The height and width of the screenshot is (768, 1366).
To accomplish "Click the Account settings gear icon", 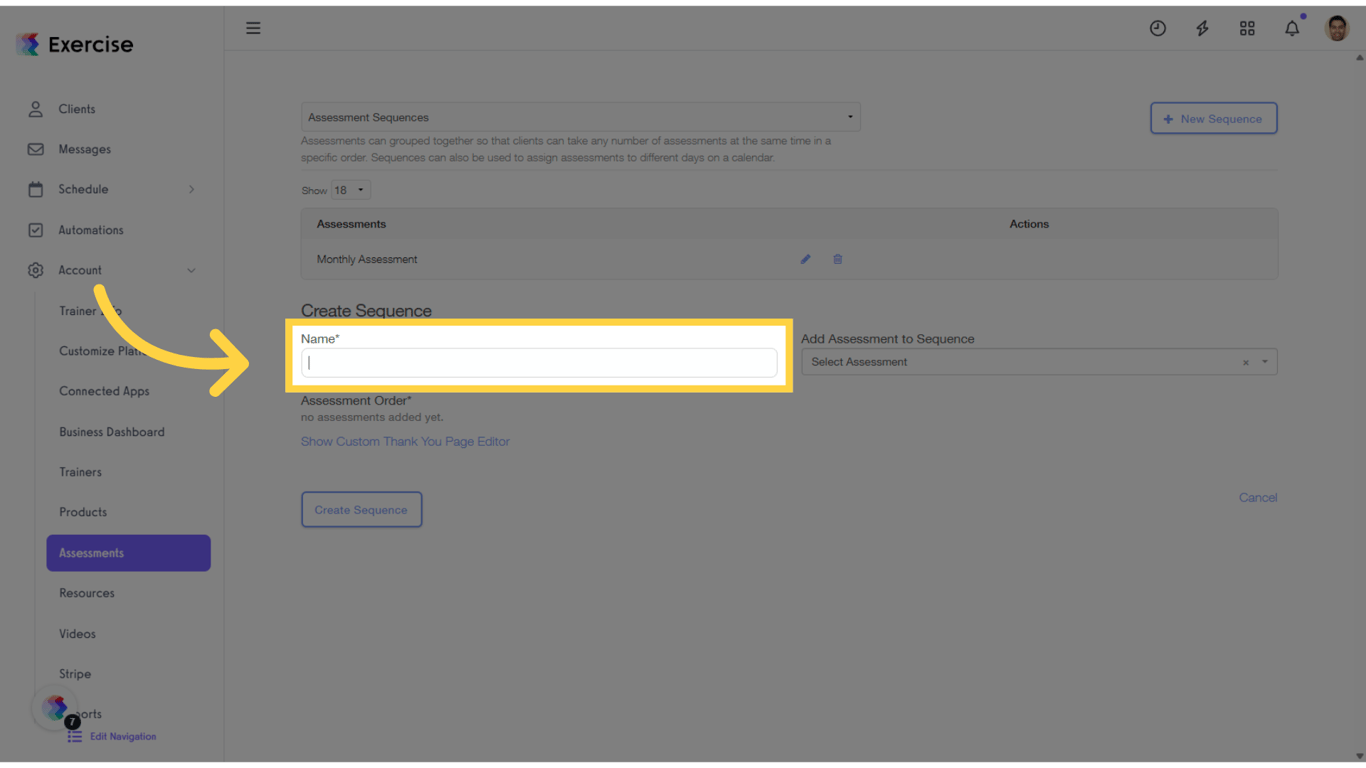I will (x=34, y=270).
